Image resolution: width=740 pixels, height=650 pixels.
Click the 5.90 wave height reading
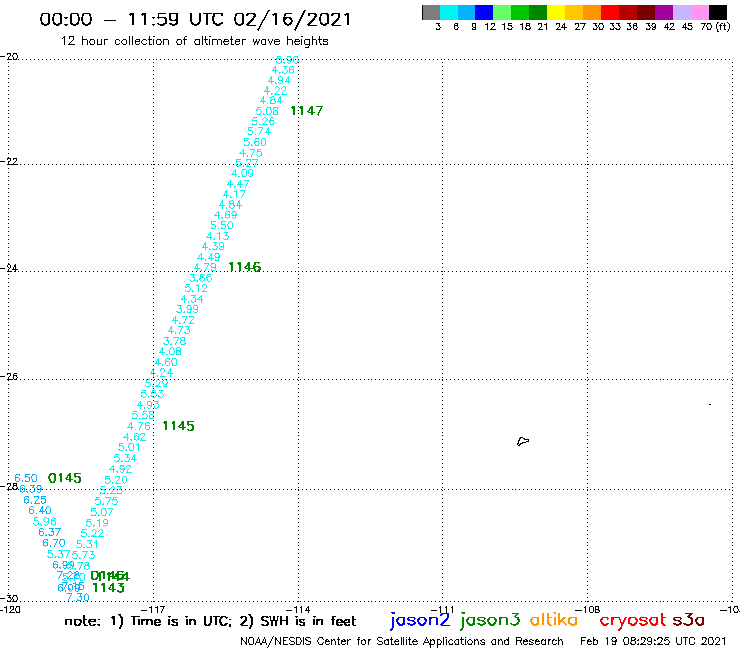287,60
